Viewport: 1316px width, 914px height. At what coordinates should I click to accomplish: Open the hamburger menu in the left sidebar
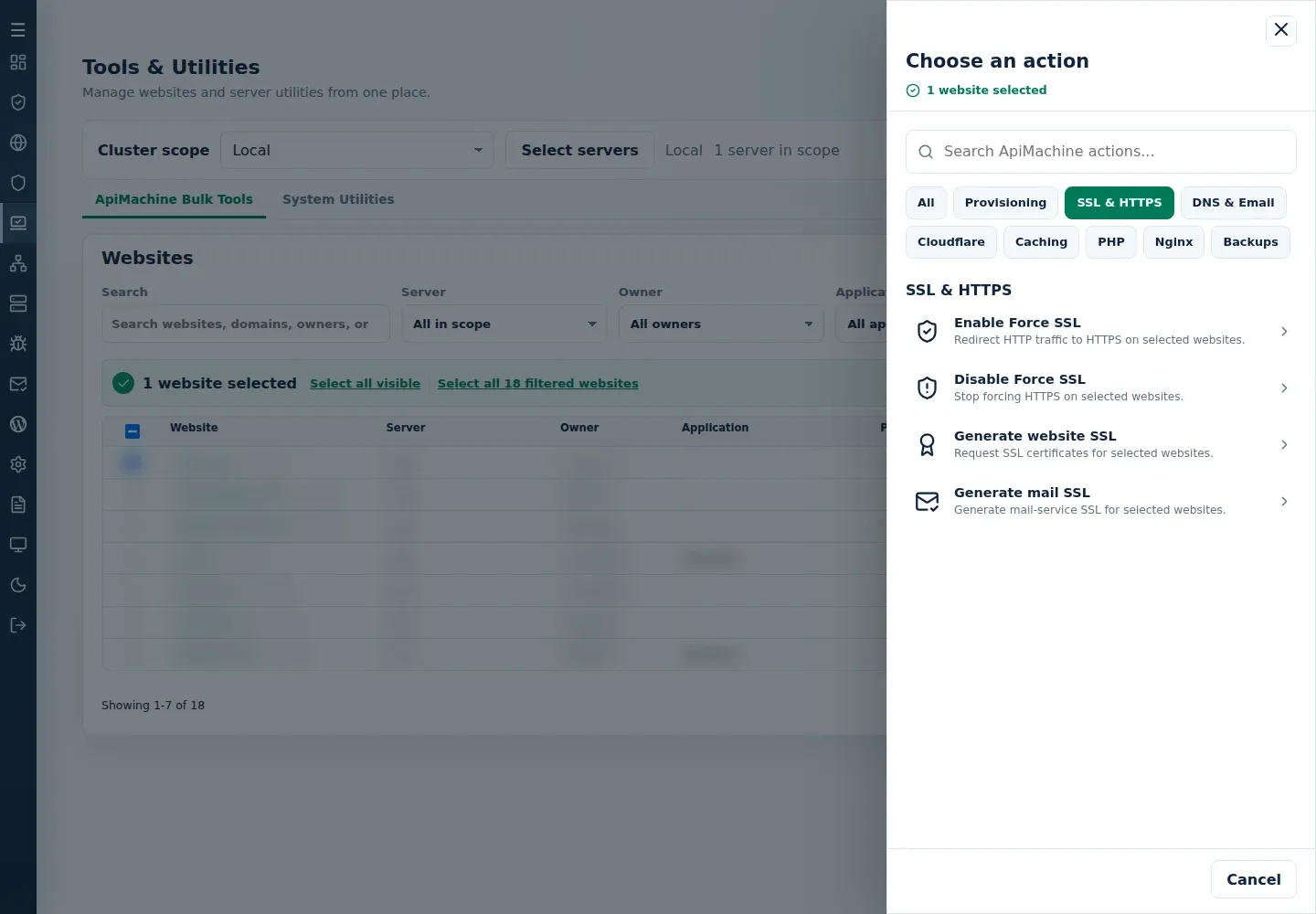[18, 30]
